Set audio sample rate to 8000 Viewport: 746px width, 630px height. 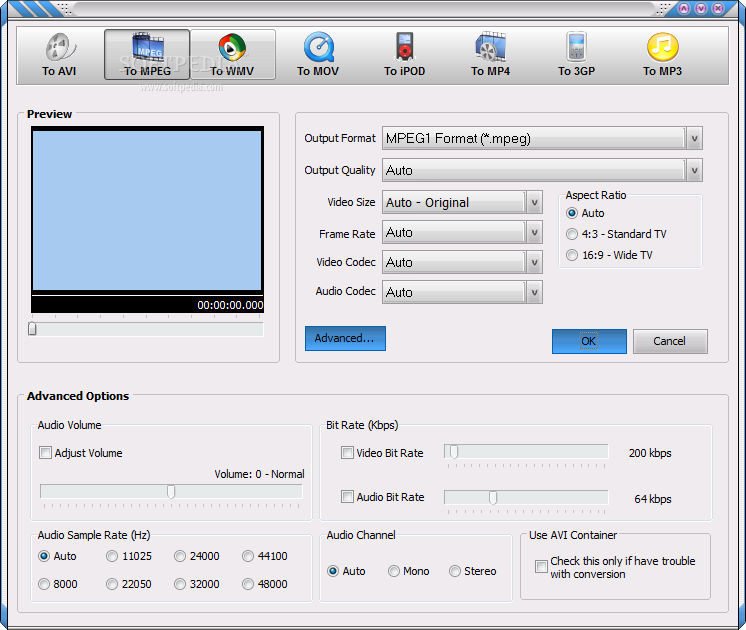tap(44, 584)
